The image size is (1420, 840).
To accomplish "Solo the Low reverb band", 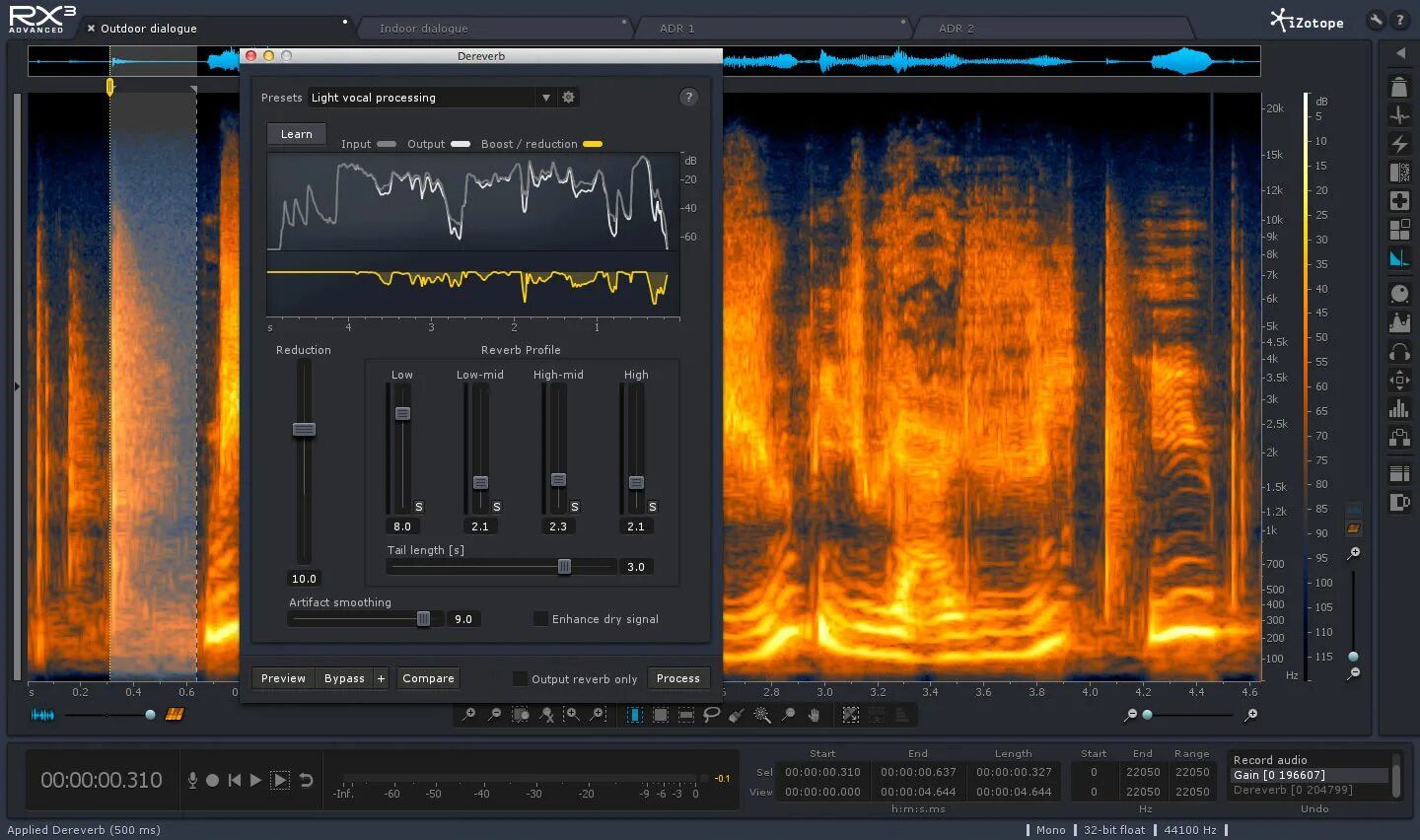I will pos(418,507).
